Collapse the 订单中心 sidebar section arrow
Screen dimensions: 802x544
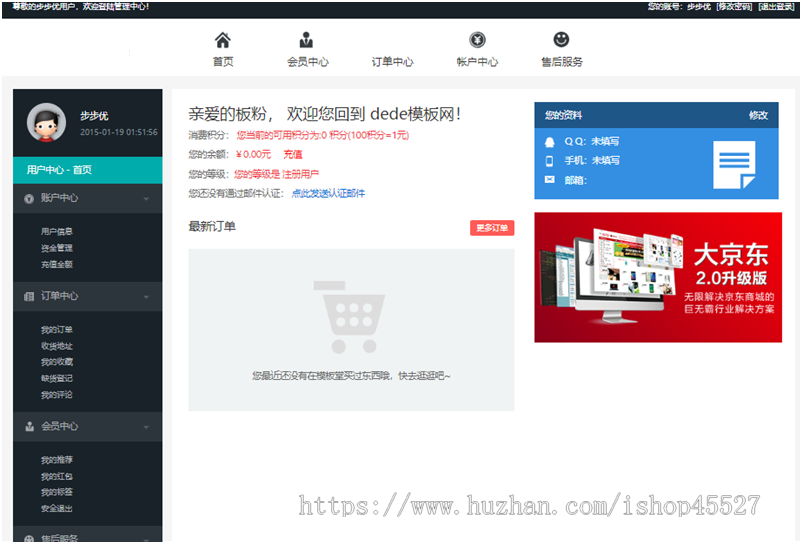click(146, 297)
